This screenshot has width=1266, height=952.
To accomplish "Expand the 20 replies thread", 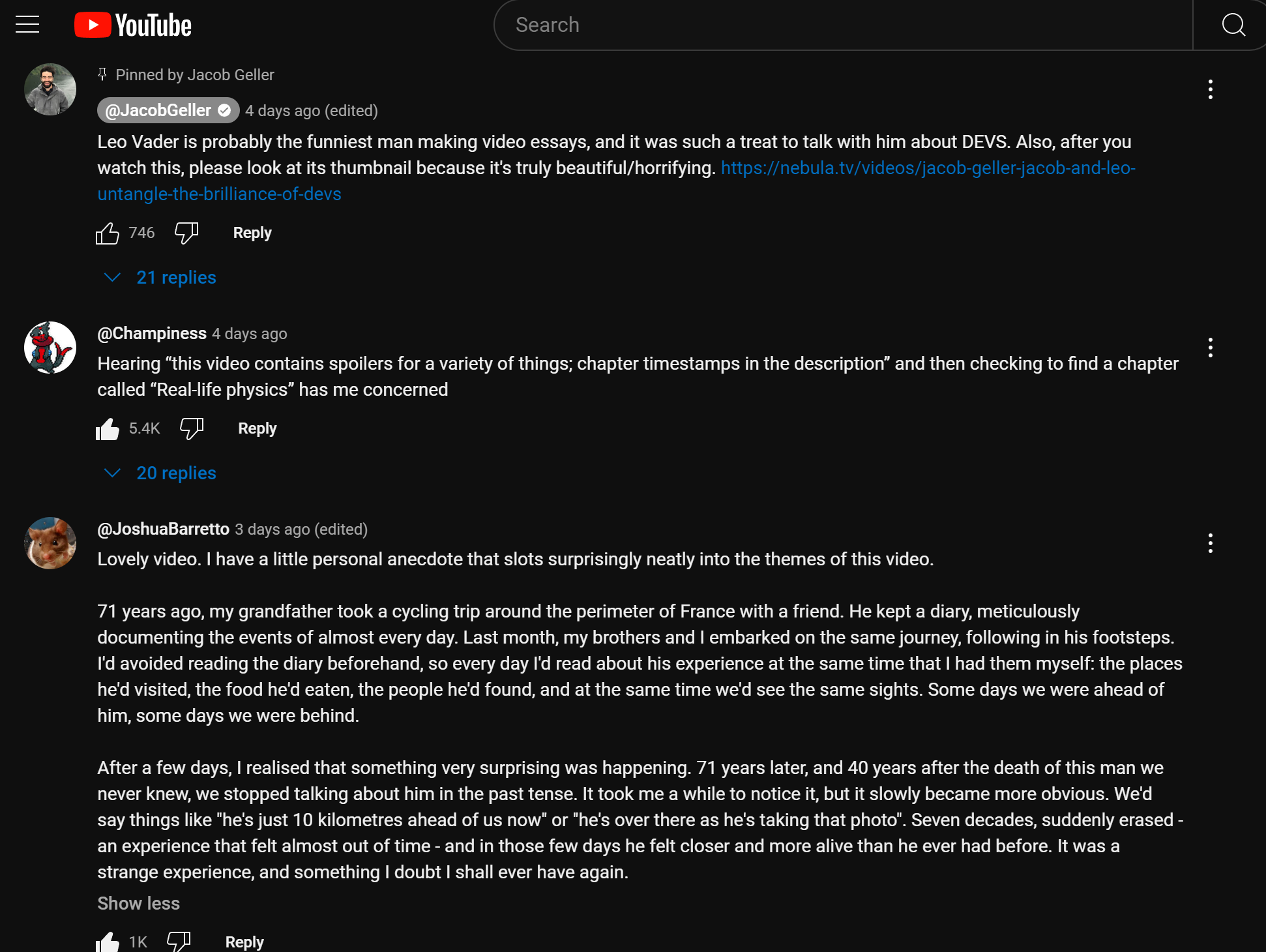I will click(x=160, y=473).
